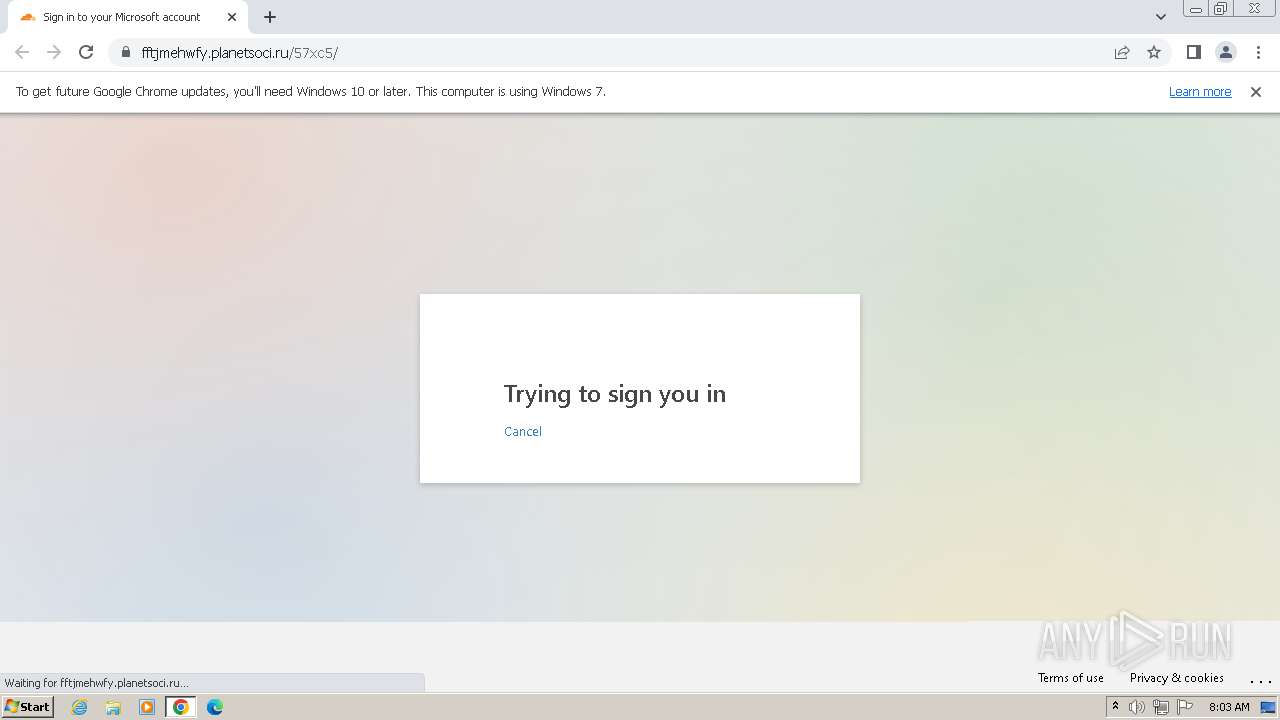Image resolution: width=1280 pixels, height=720 pixels.
Task: Open Windows Explorer folder in taskbar
Action: (113, 707)
